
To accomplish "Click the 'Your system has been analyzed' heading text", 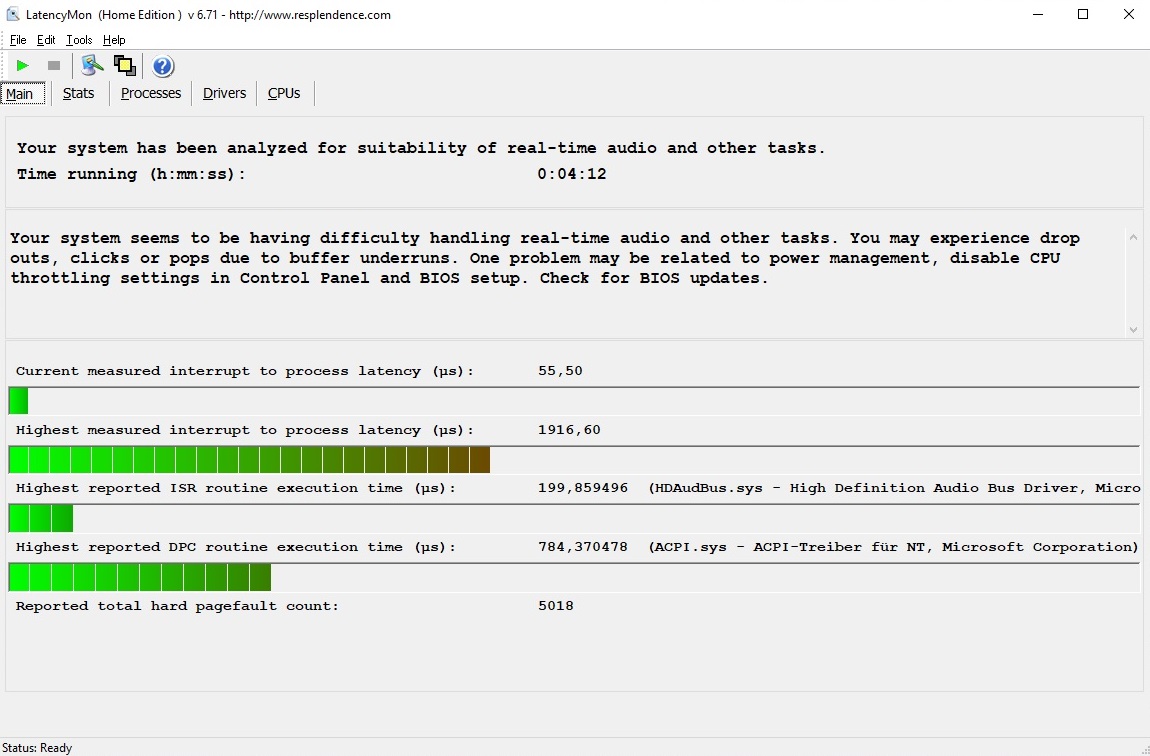I will coord(421,148).
